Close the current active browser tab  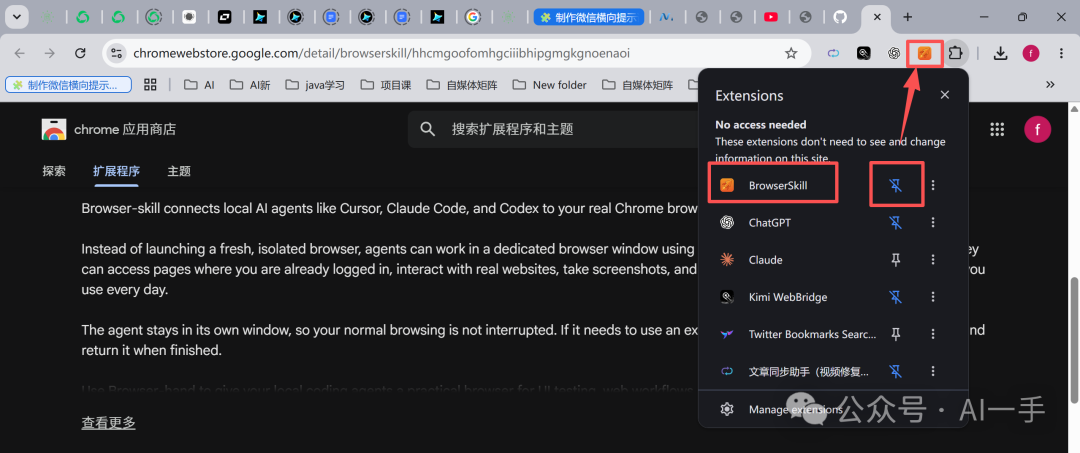point(877,17)
